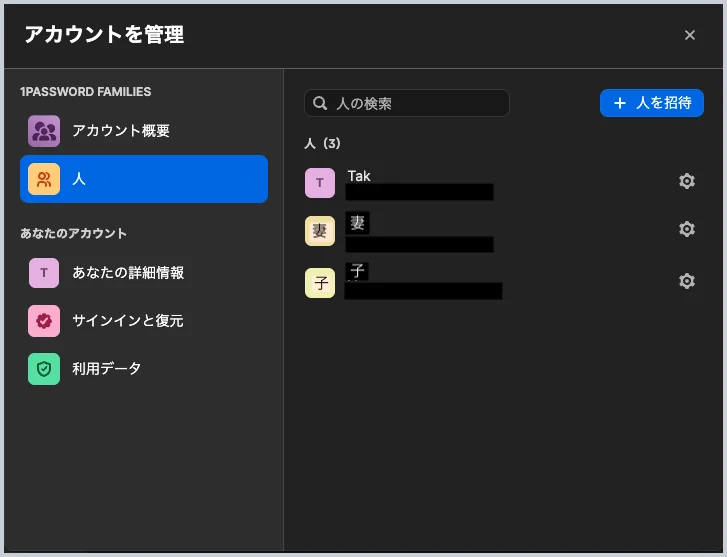This screenshot has width=727, height=557.
Task: Close the アカウントを管理 dialog
Action: pyautogui.click(x=690, y=35)
